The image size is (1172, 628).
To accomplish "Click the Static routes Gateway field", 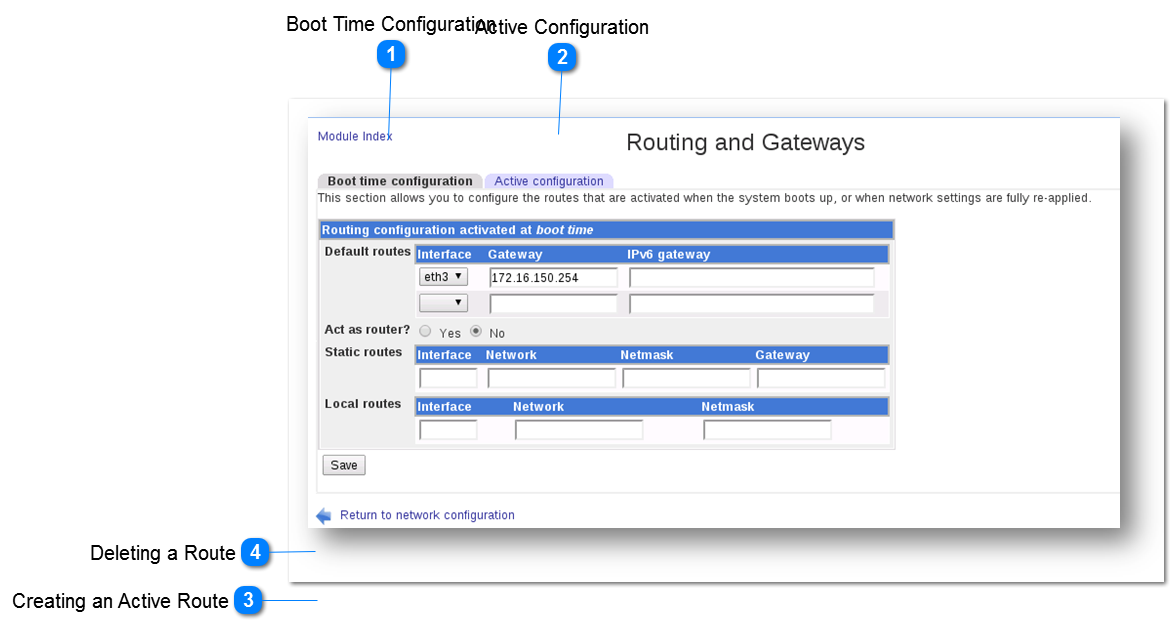I will pyautogui.click(x=821, y=378).
